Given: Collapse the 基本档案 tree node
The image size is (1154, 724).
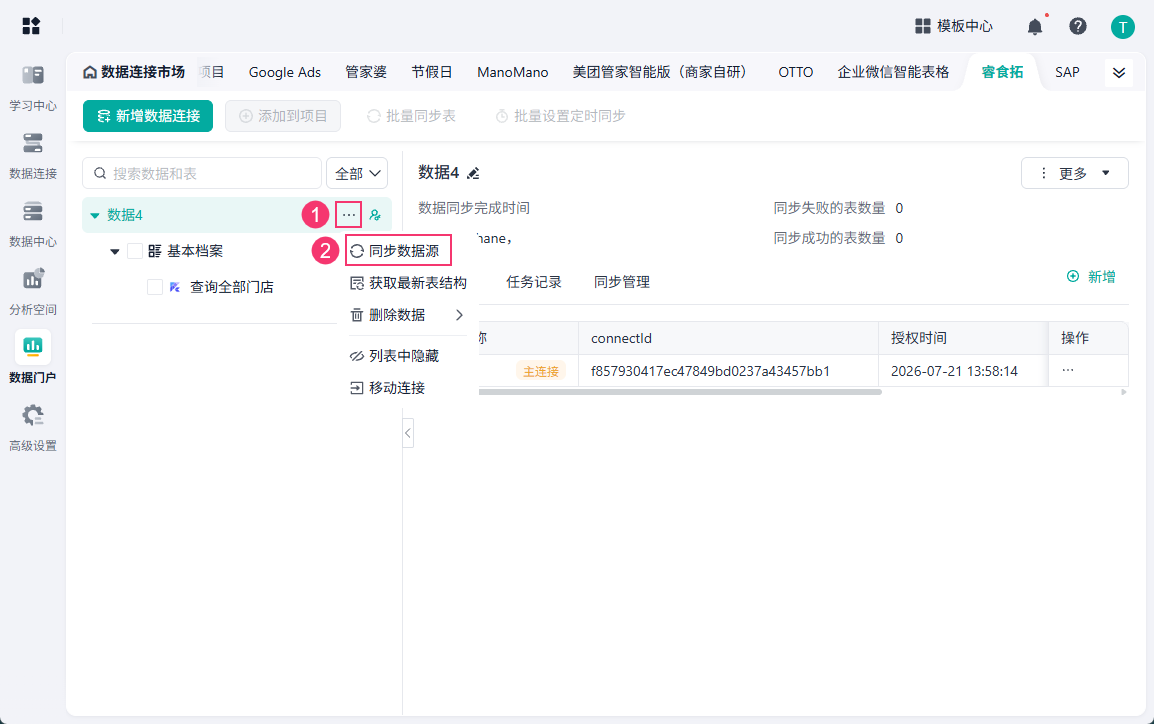Looking at the screenshot, I should click(x=115, y=252).
